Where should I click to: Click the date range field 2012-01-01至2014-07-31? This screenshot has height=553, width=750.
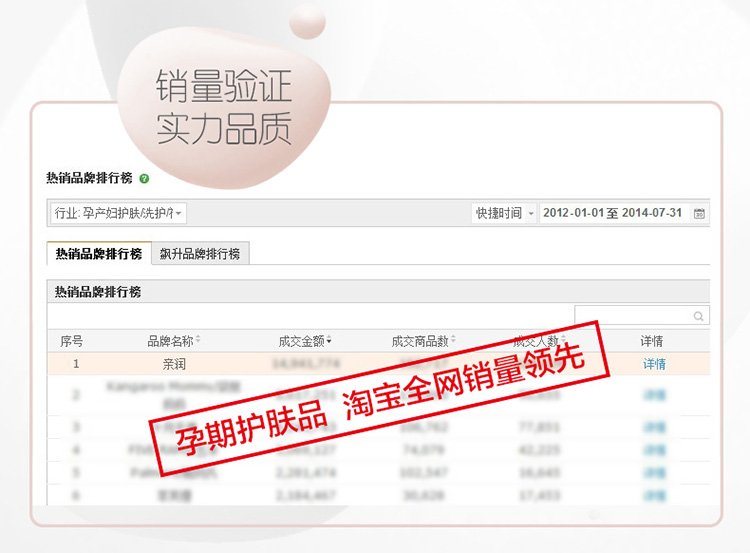pyautogui.click(x=613, y=213)
